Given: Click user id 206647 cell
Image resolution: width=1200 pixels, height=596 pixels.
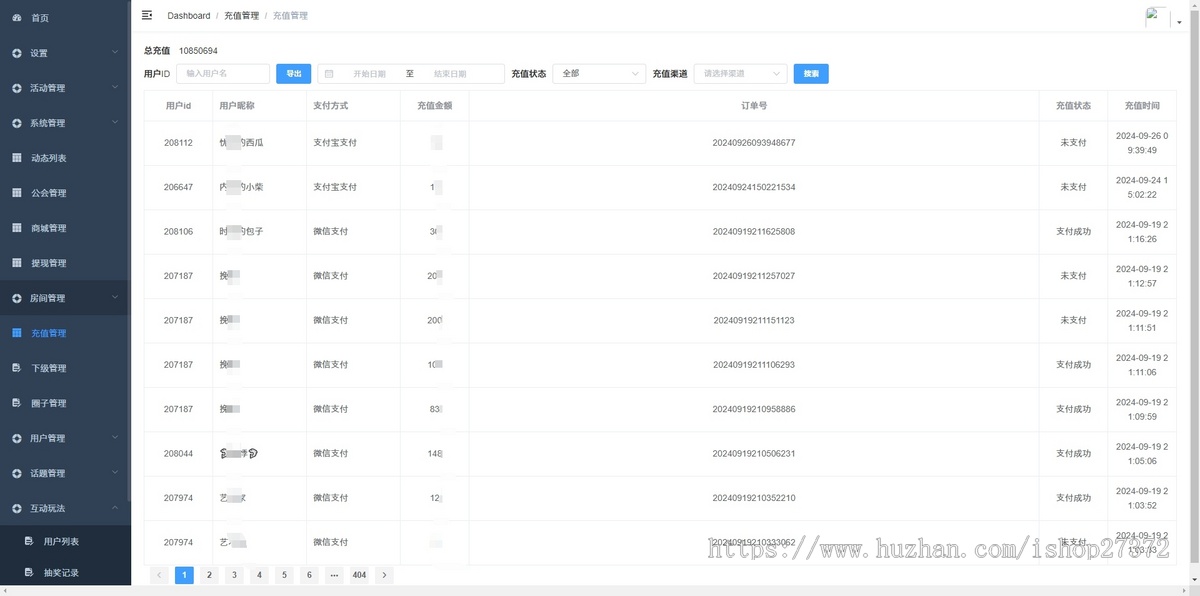Looking at the screenshot, I should click(178, 187).
